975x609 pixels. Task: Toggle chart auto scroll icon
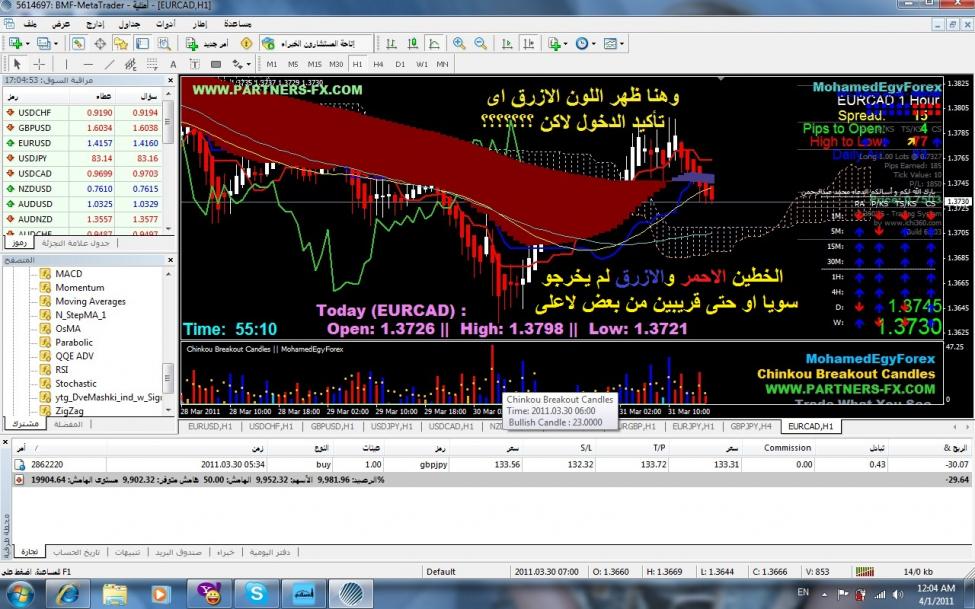pyautogui.click(x=507, y=44)
